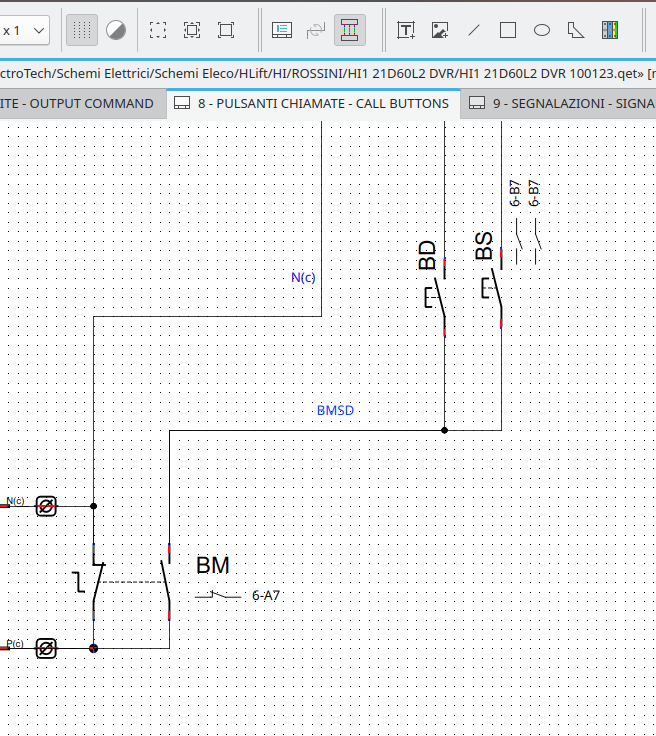656x736 pixels.
Task: Click the terminal strip icon
Action: [x=610, y=30]
